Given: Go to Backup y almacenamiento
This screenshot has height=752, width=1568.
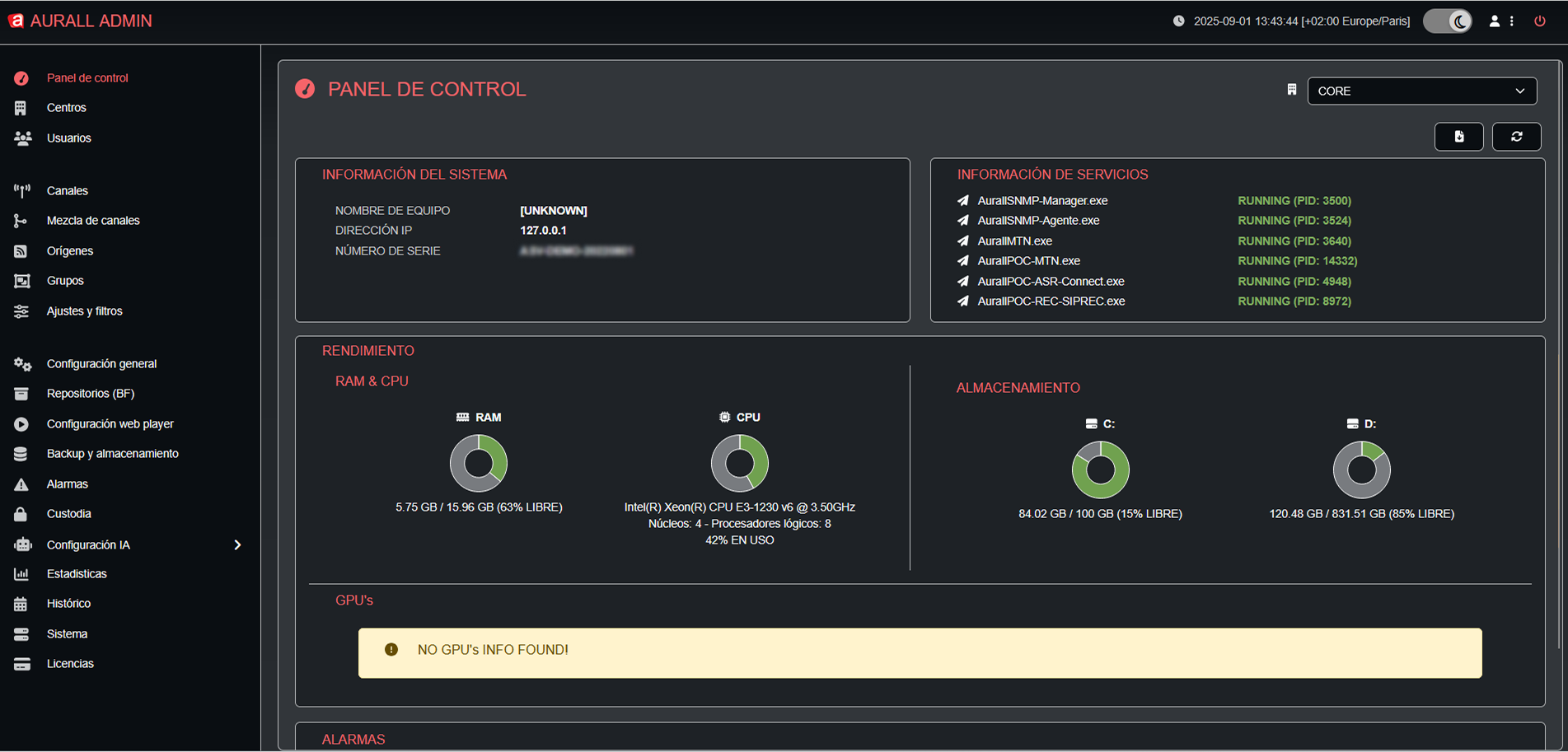Looking at the screenshot, I should tap(112, 454).
